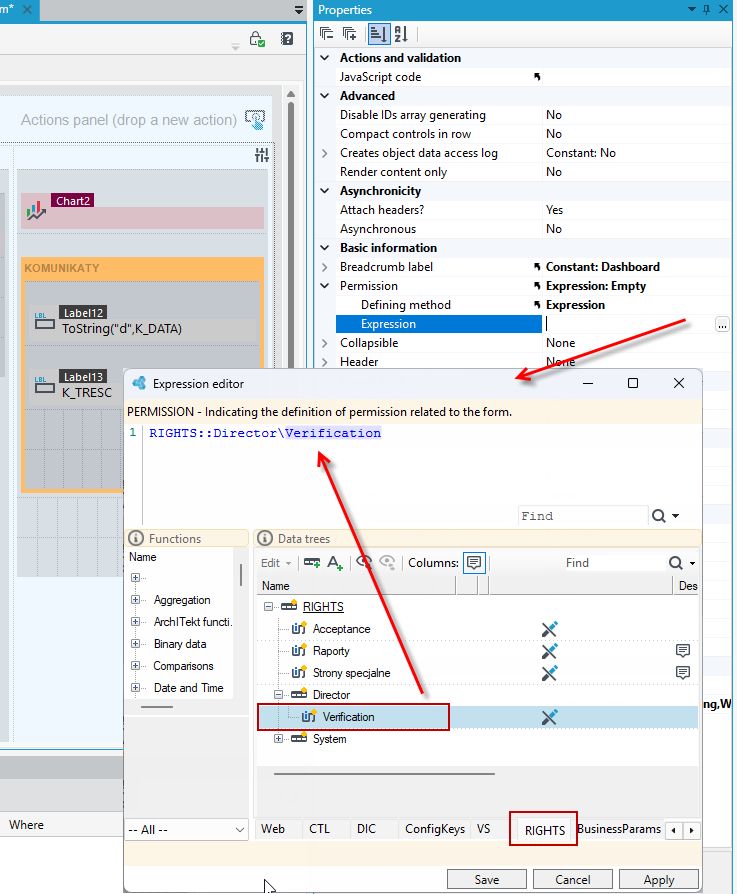This screenshot has height=894, width=737.
Task: Click the Data trees horizontal scrollbar
Action: 384,774
